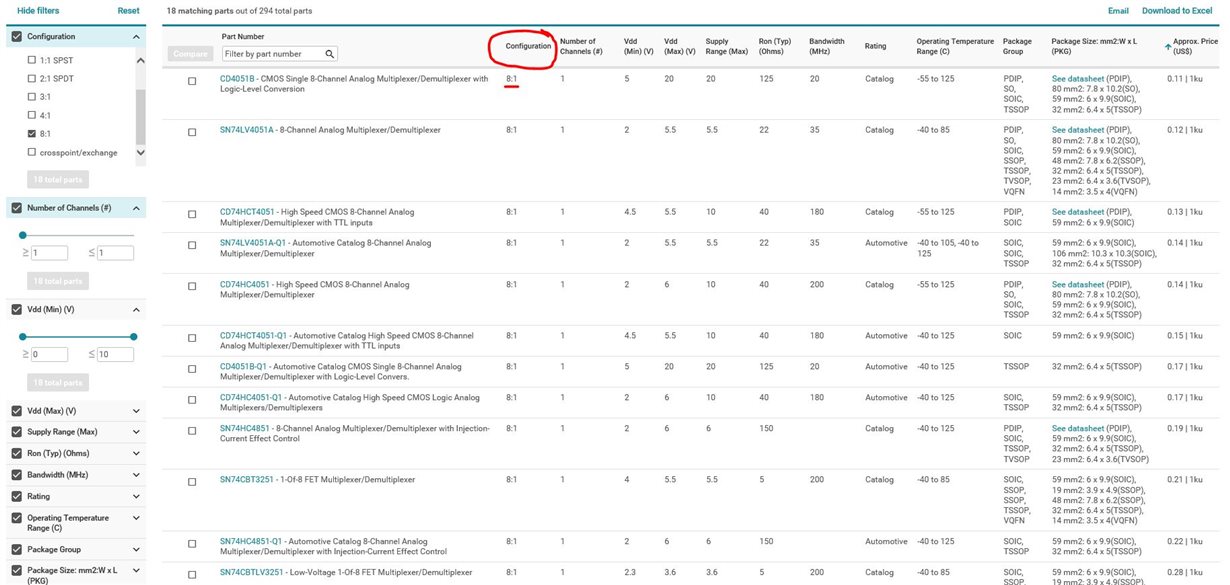Open See datasheet link for SN74HC4851
This screenshot has width=1230, height=585.
click(x=1078, y=428)
